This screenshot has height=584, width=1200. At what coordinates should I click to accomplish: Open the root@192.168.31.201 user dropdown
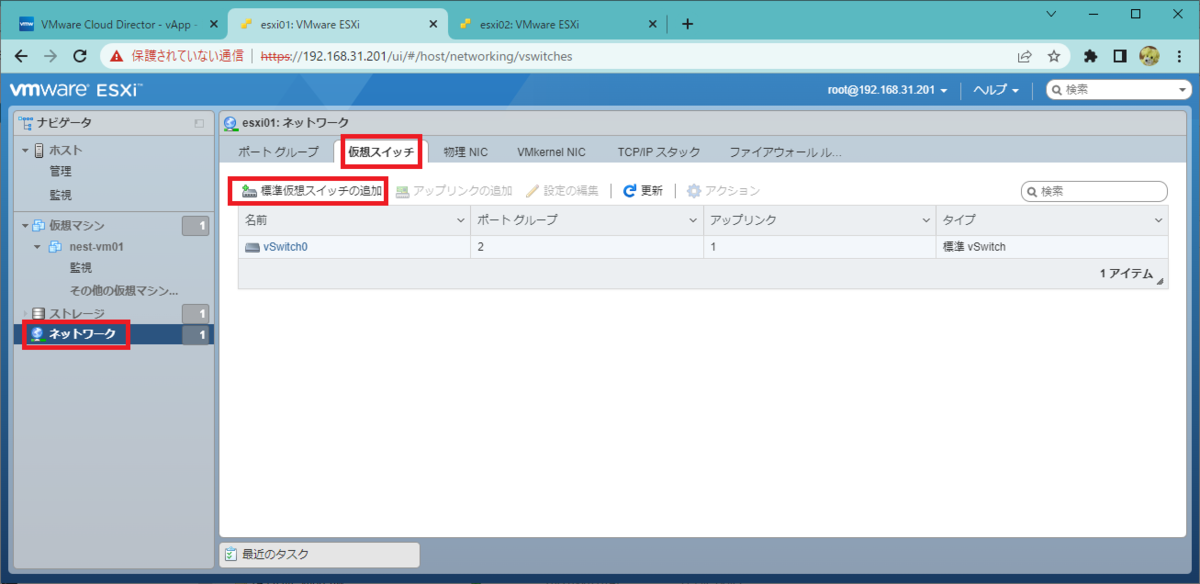coord(888,90)
